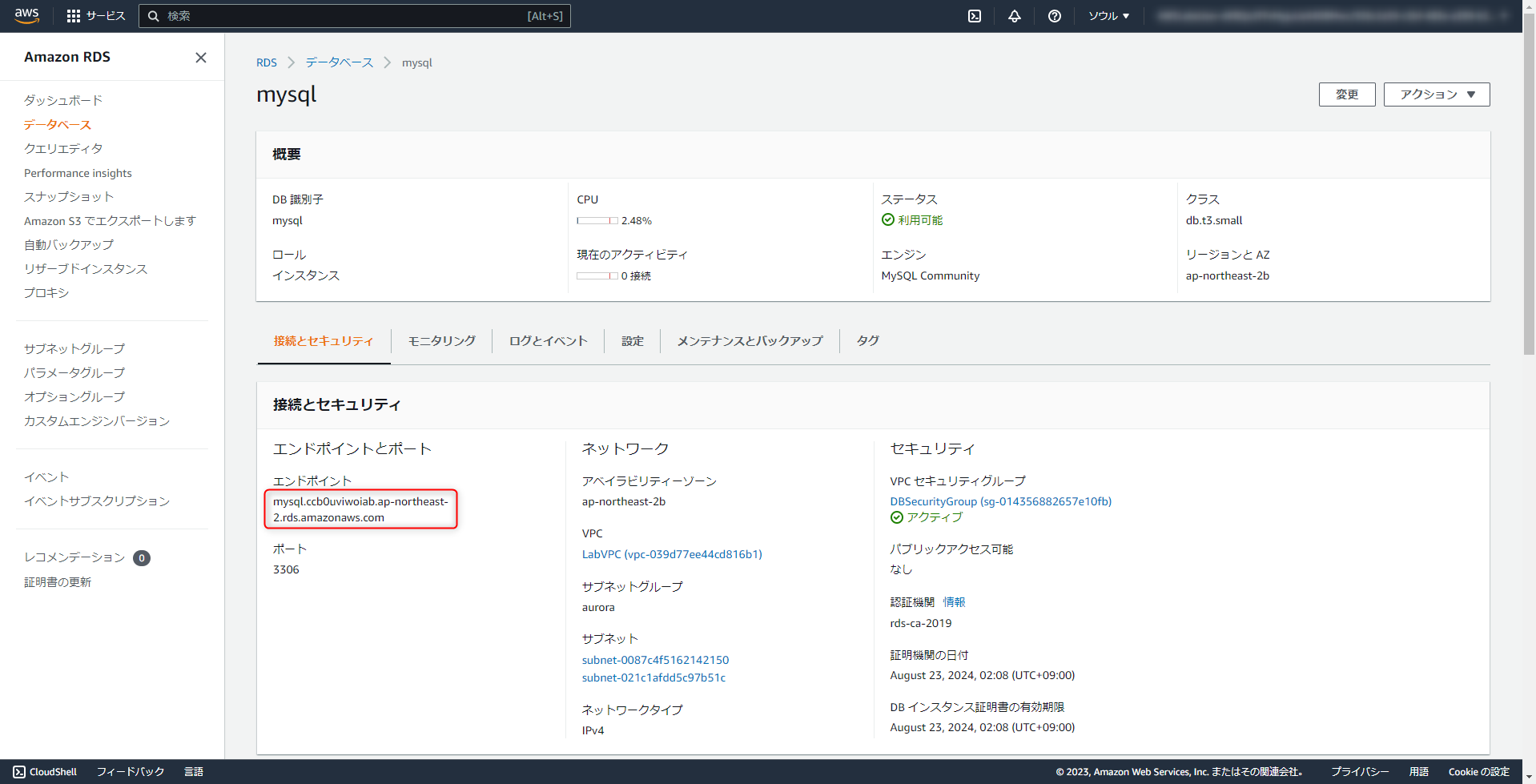1536x784 pixels.
Task: Open the ソウル region selector
Action: click(1108, 15)
